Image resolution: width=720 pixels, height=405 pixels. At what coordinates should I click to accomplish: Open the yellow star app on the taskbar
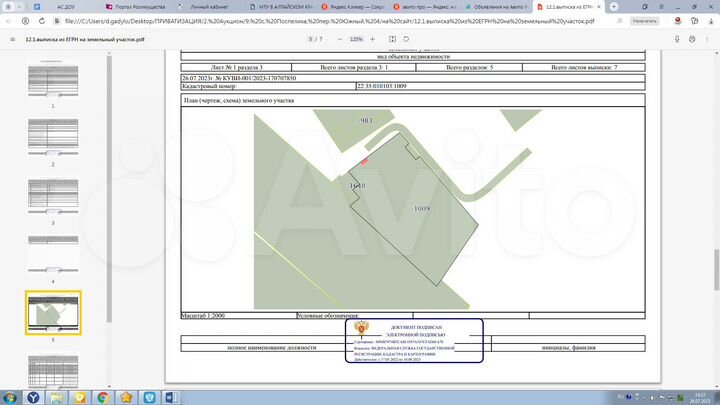pos(126,397)
